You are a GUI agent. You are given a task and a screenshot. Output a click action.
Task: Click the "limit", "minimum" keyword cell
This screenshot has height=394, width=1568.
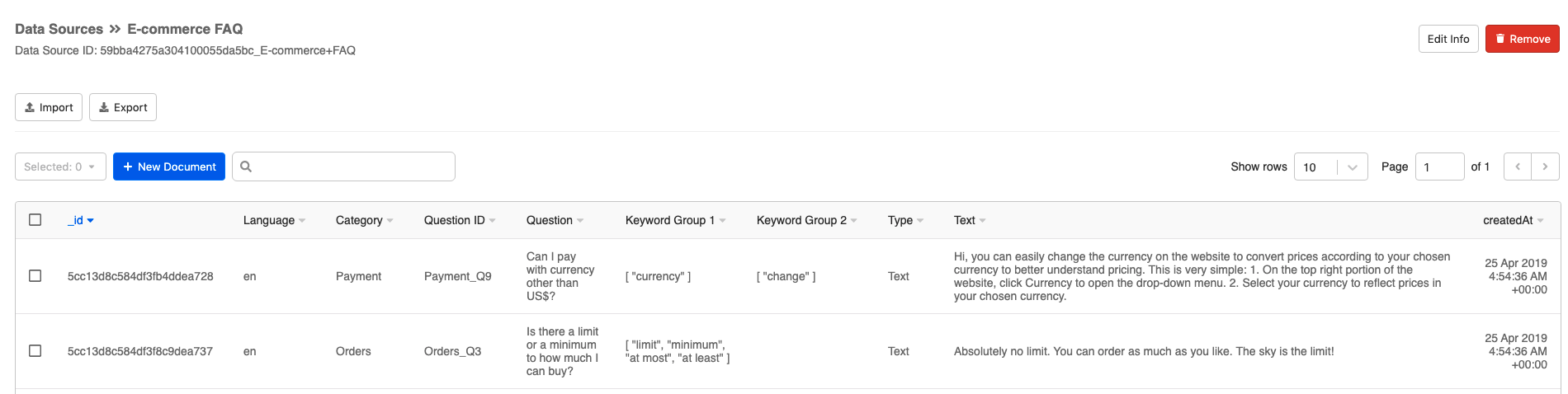pyautogui.click(x=678, y=351)
